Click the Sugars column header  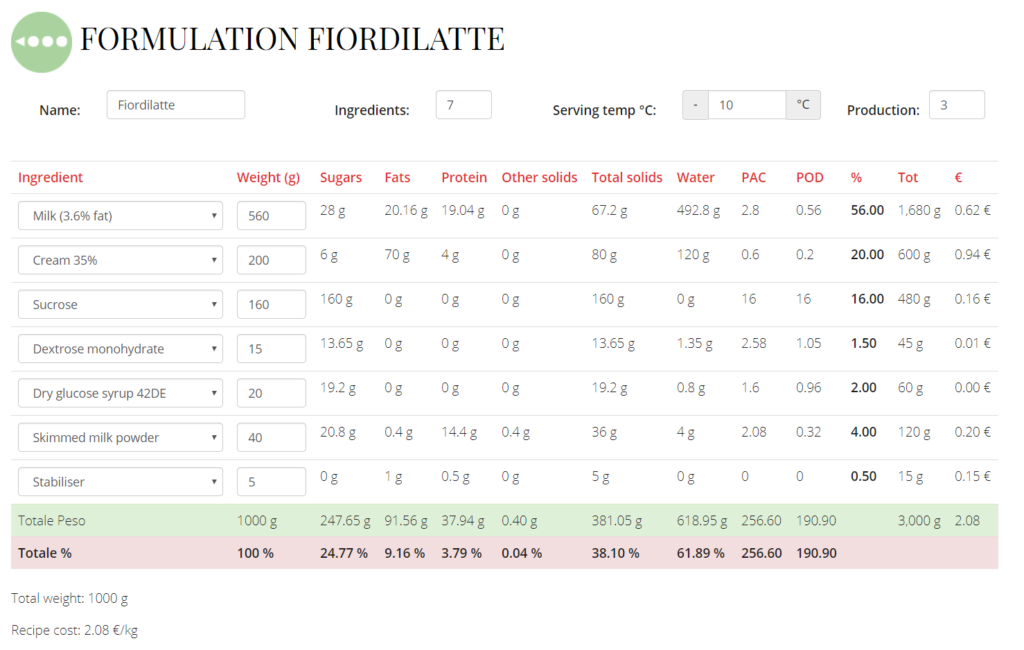coord(341,178)
